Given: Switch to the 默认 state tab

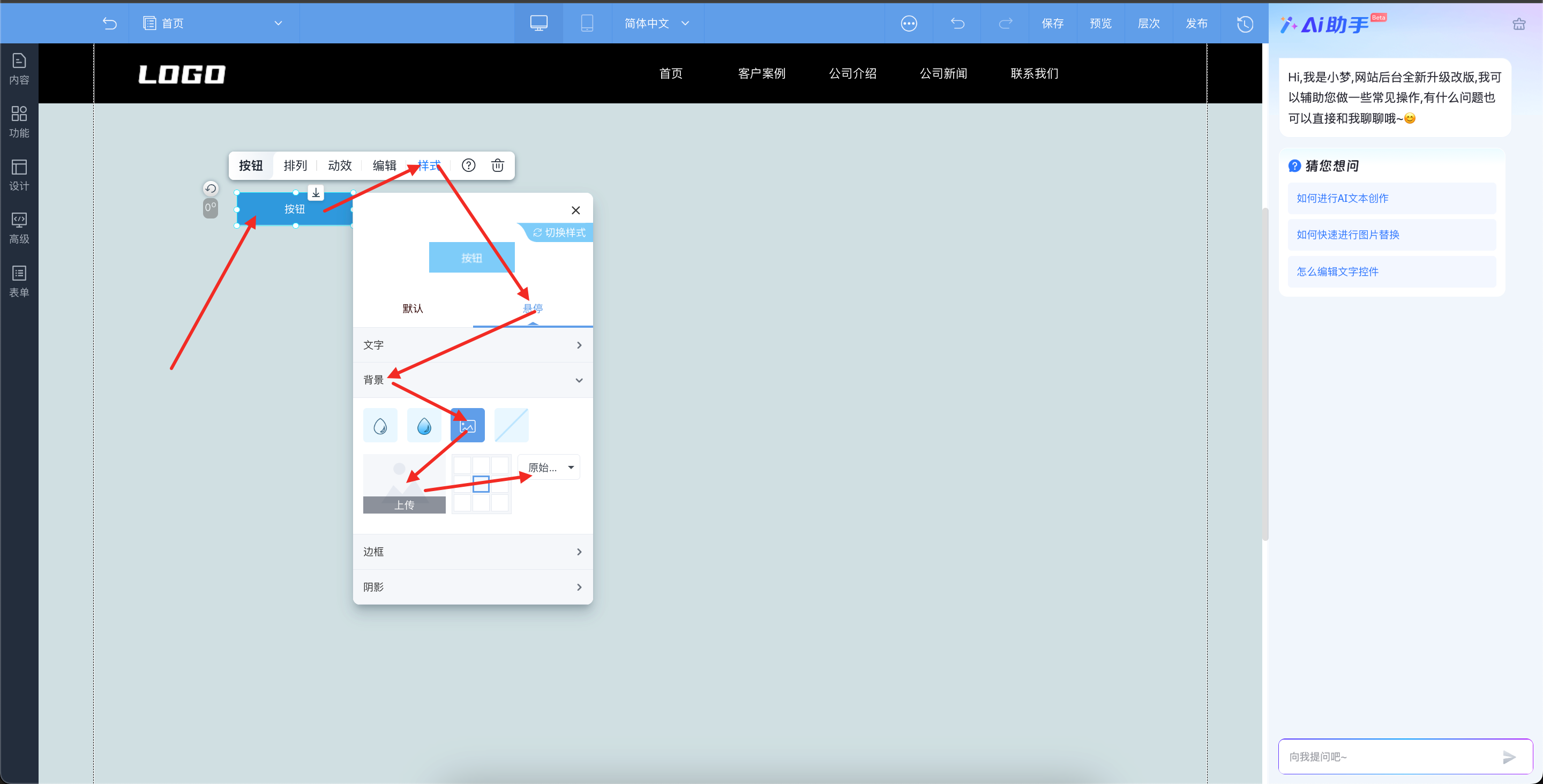Looking at the screenshot, I should click(x=413, y=308).
